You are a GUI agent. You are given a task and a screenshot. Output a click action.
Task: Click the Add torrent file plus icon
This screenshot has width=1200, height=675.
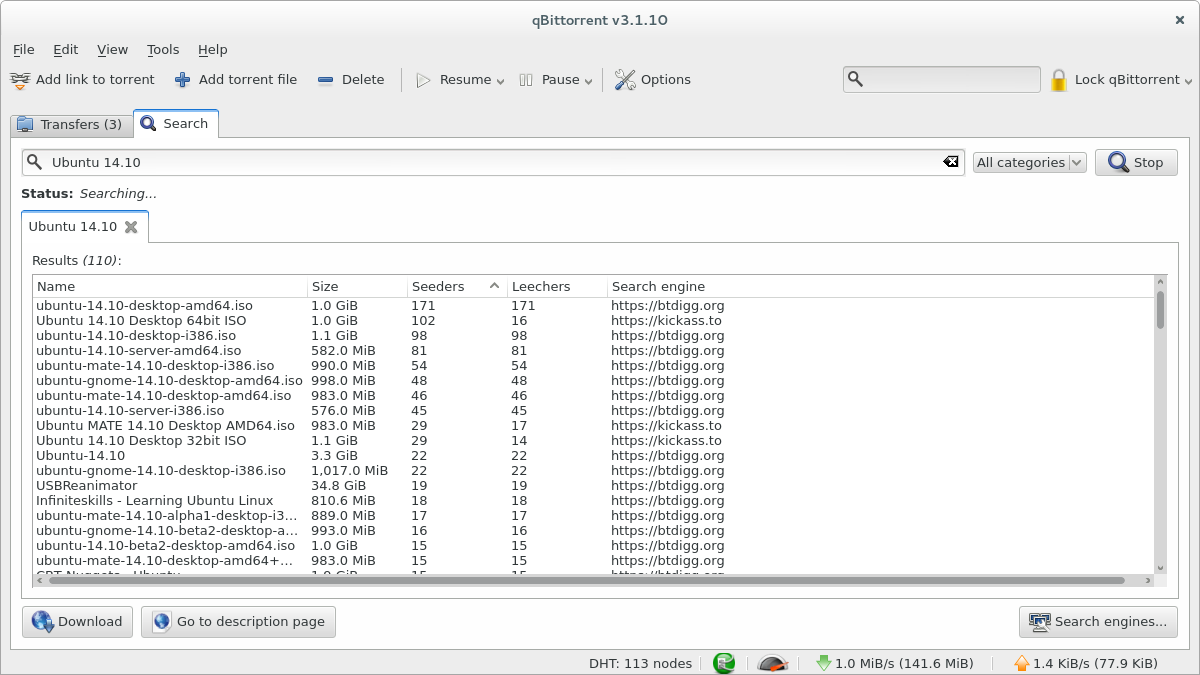point(182,80)
